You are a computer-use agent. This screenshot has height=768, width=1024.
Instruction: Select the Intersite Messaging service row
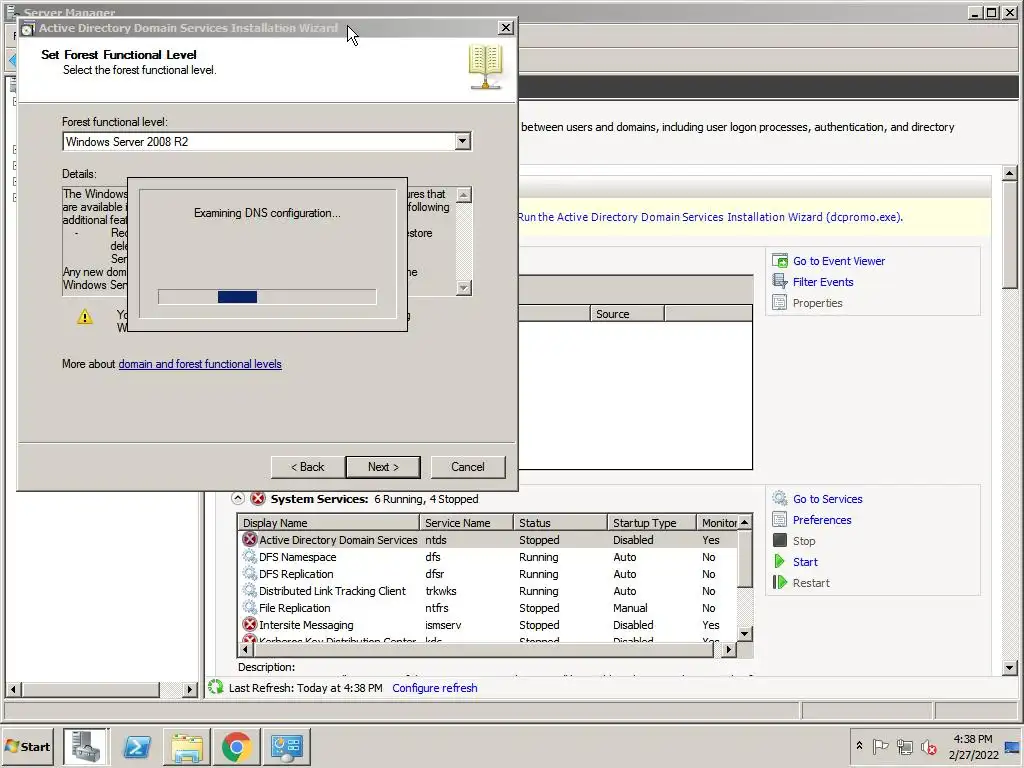[x=488, y=625]
